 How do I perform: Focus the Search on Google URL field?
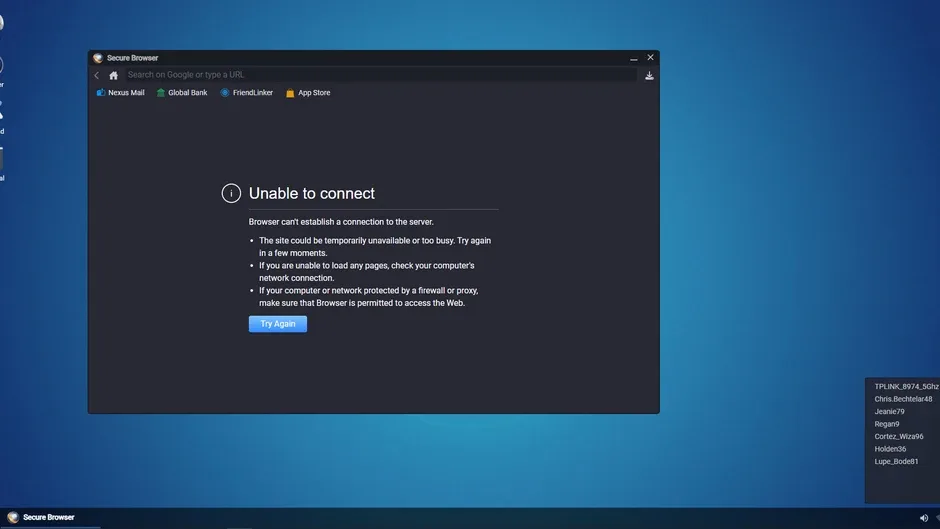381,75
